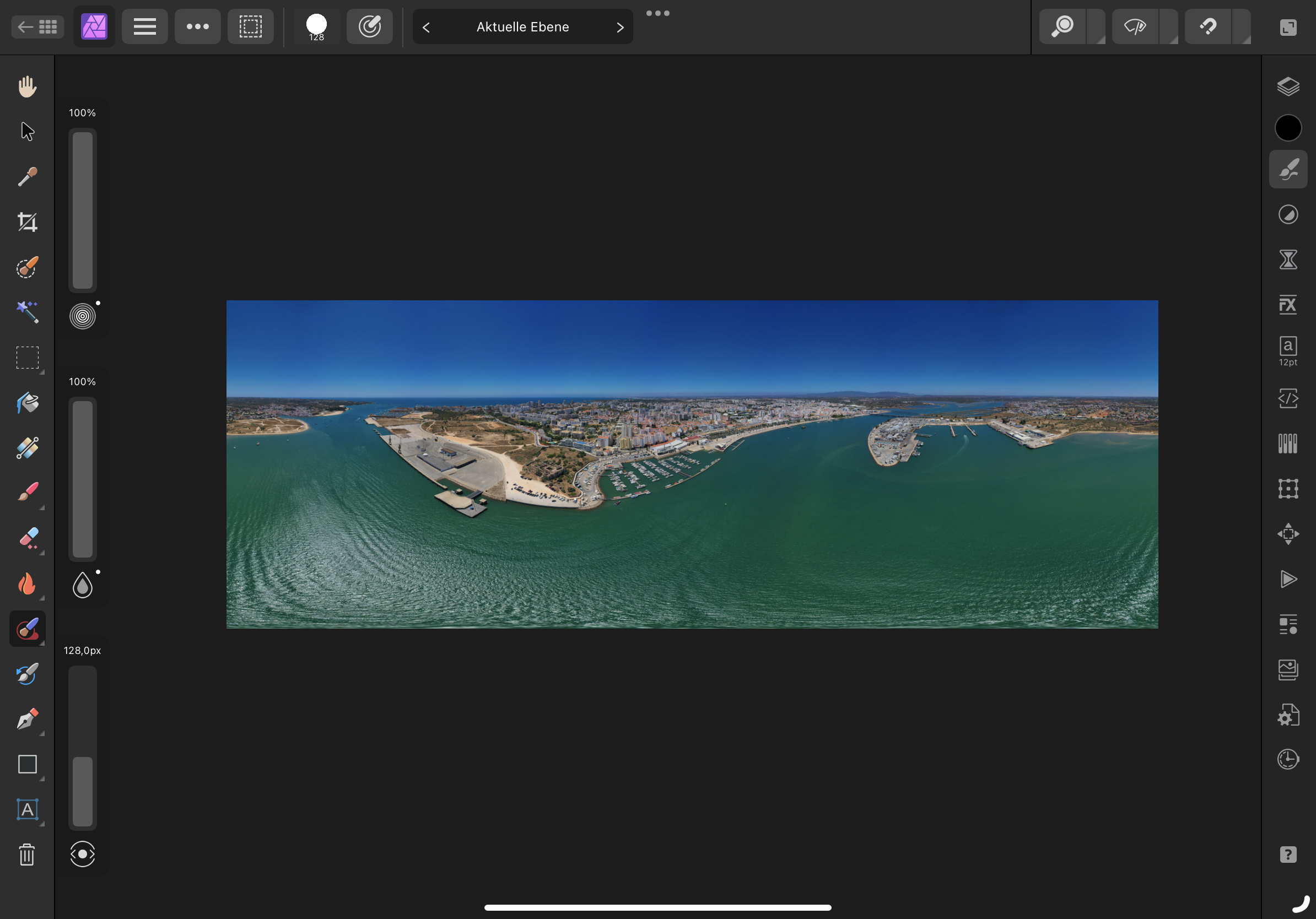Open the black colour swatch panel
This screenshot has width=1316, height=919.
[1287, 128]
